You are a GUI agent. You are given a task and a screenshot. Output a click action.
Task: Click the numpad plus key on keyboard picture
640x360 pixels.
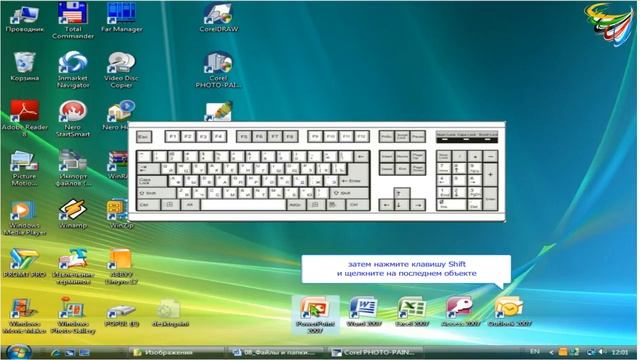[490, 174]
